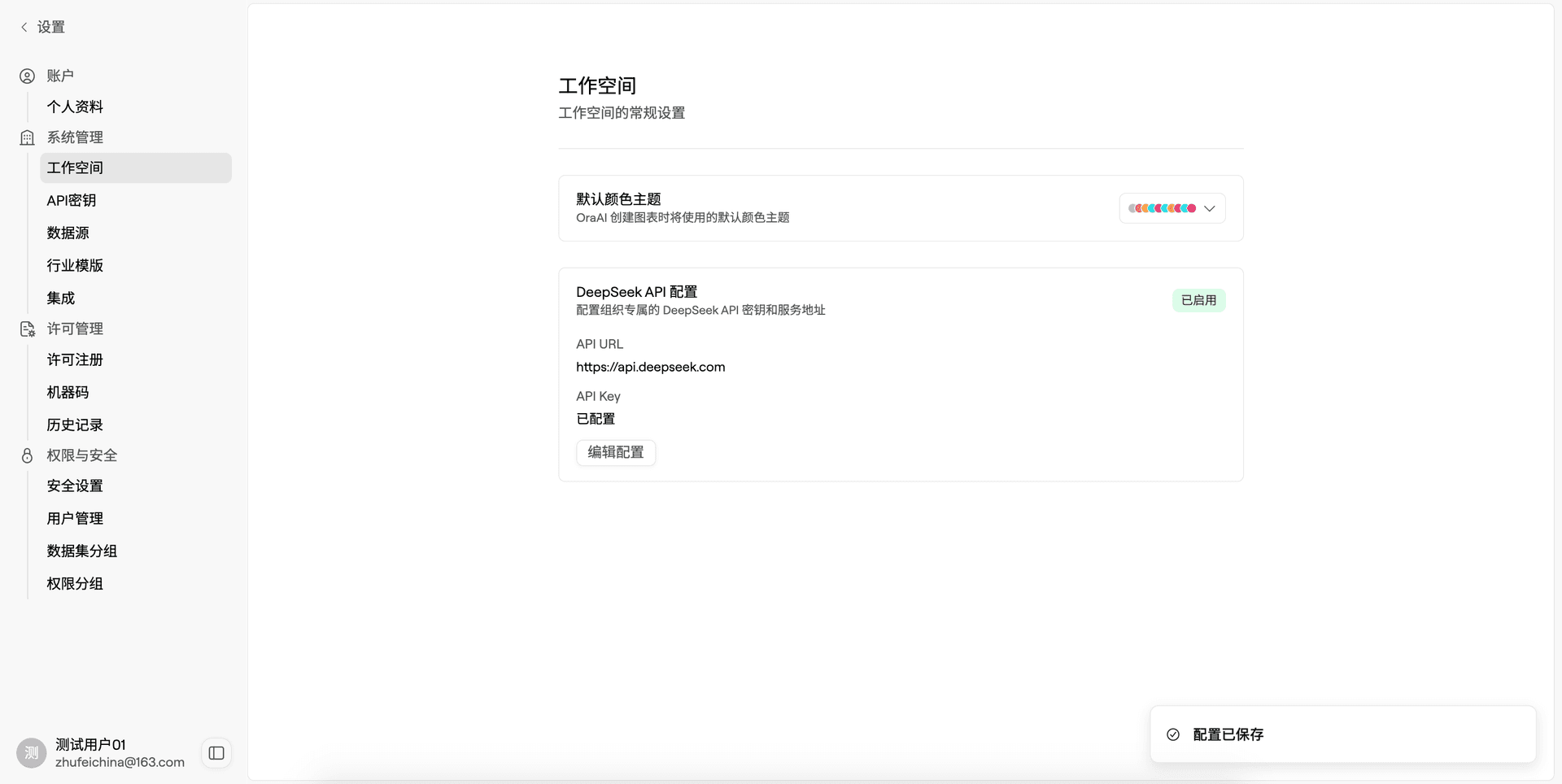The image size is (1562, 784).
Task: Switch to API密钥 section
Action: point(72,200)
